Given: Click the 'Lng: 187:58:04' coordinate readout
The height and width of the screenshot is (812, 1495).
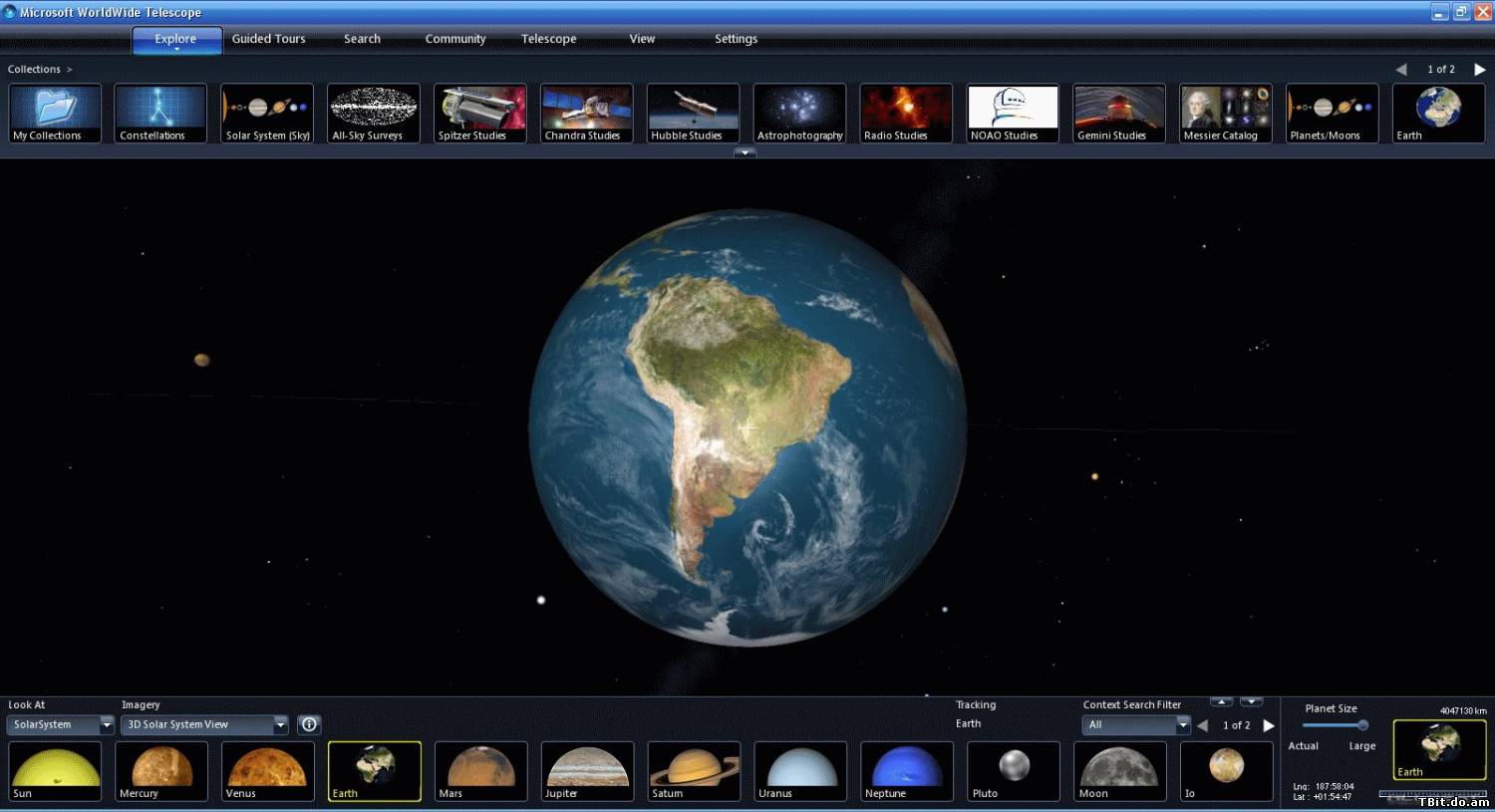Looking at the screenshot, I should point(1324,786).
